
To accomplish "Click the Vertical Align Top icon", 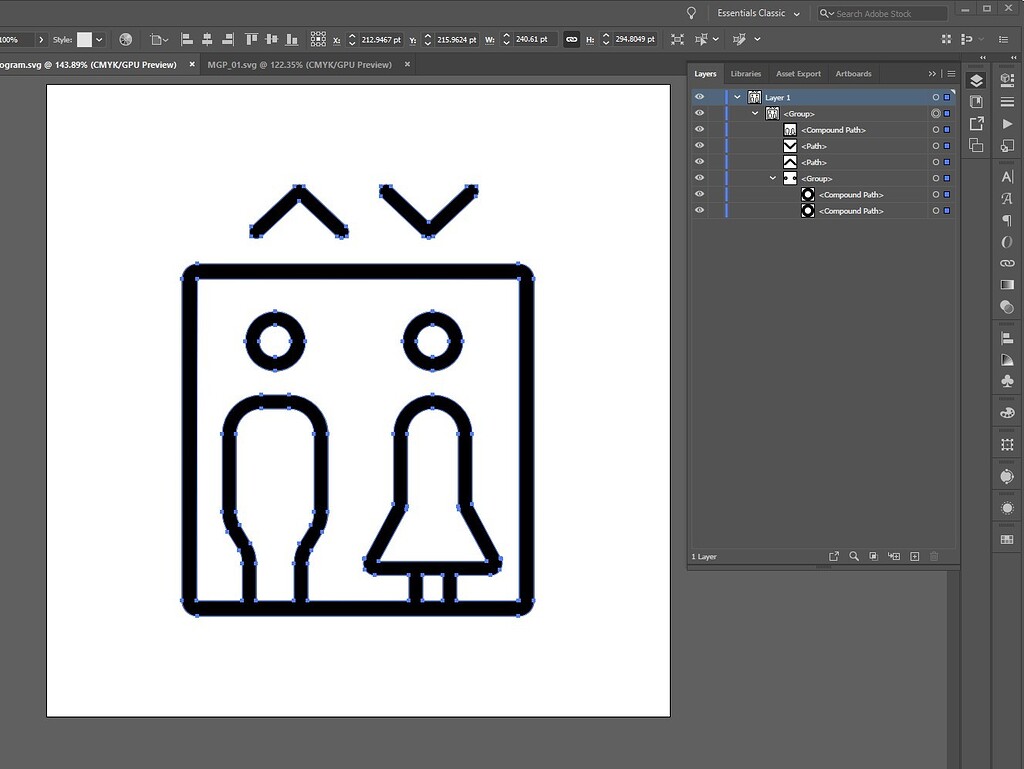I will pos(250,39).
